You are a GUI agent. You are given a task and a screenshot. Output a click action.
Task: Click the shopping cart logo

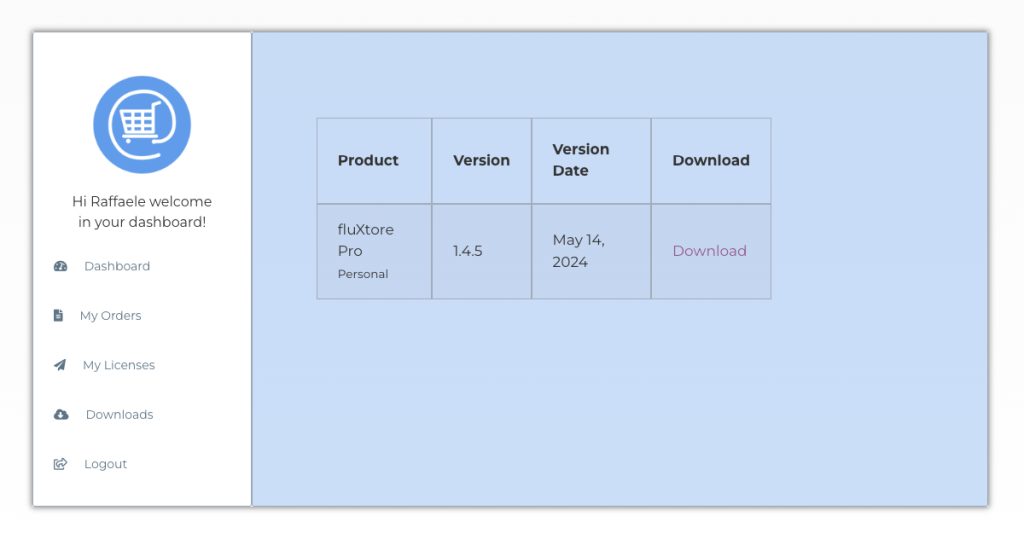142,125
